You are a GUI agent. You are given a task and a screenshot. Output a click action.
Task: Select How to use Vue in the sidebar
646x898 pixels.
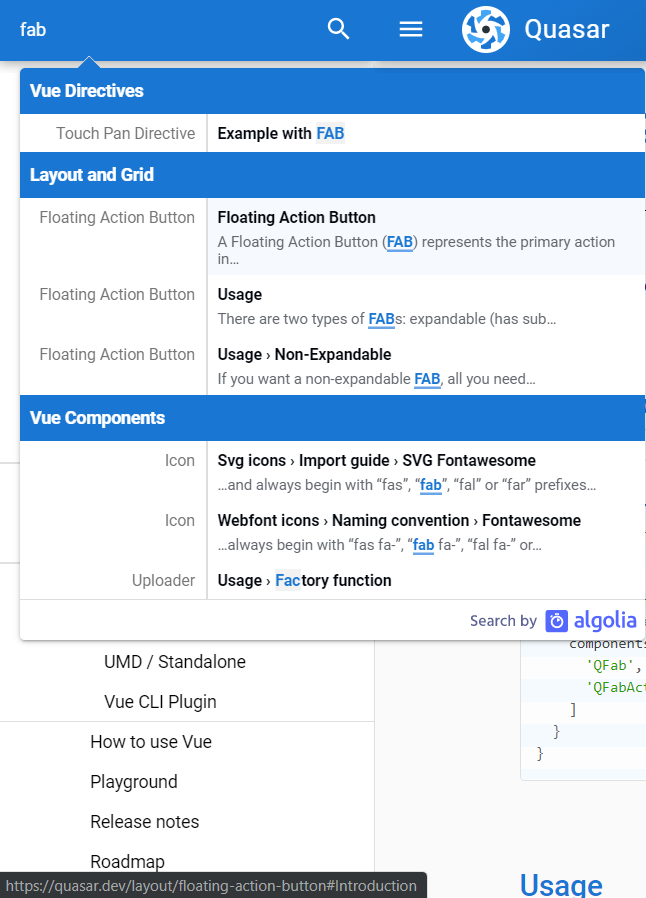(150, 742)
